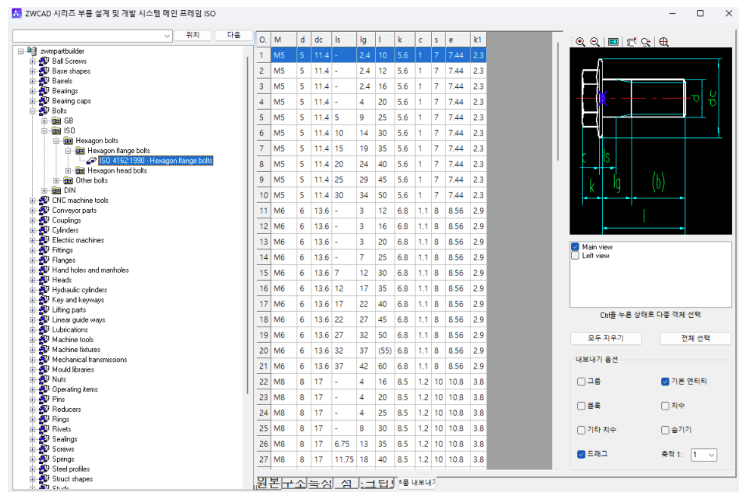Click the cyan window view icon
Screen dimensions: 750x500
613,42
